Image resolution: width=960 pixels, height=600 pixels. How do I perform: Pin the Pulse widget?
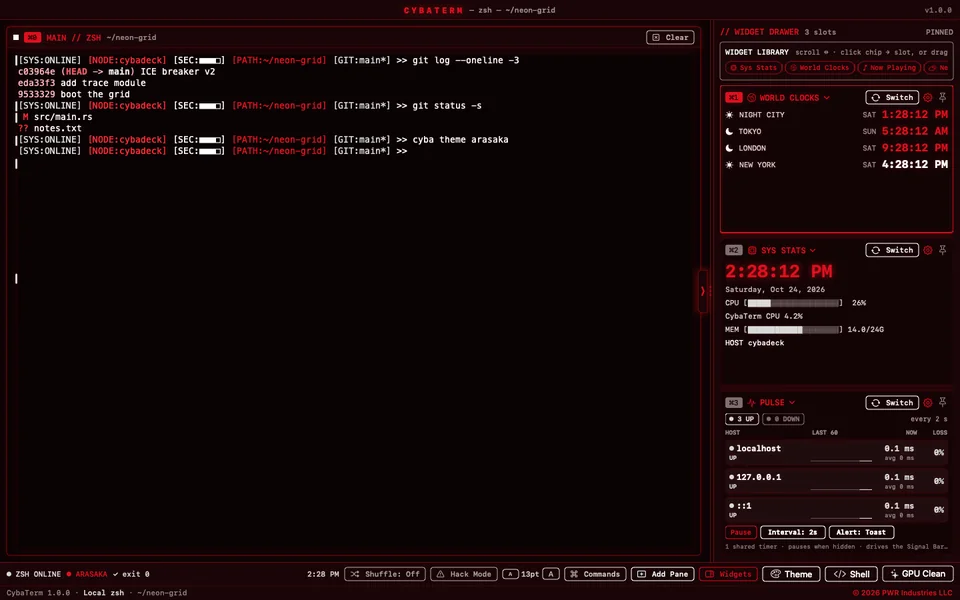(942, 402)
